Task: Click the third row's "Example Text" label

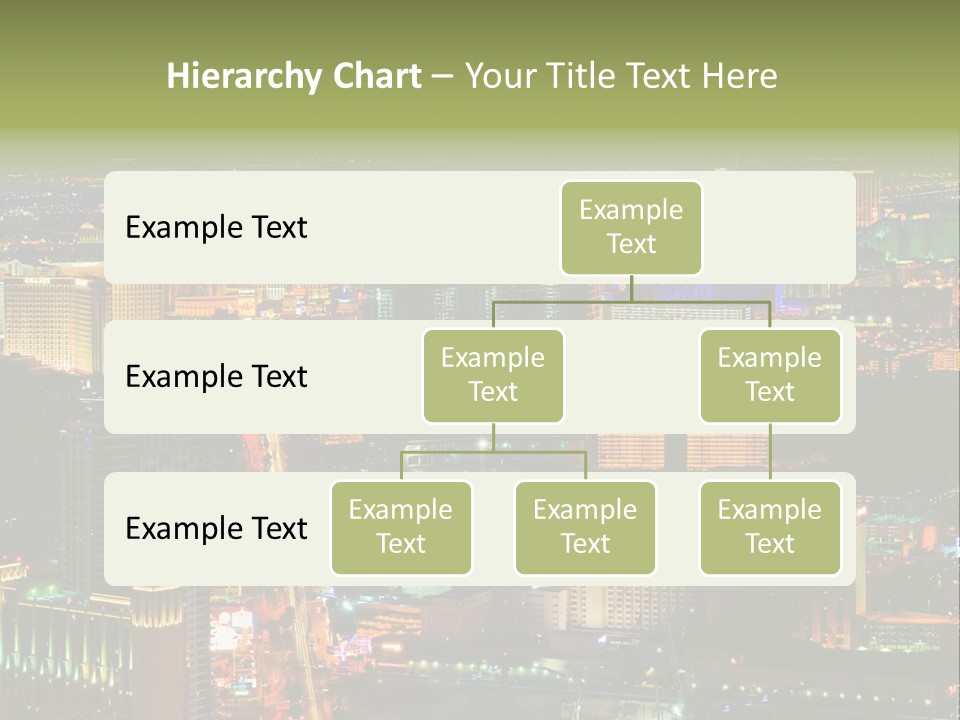Action: (x=216, y=528)
